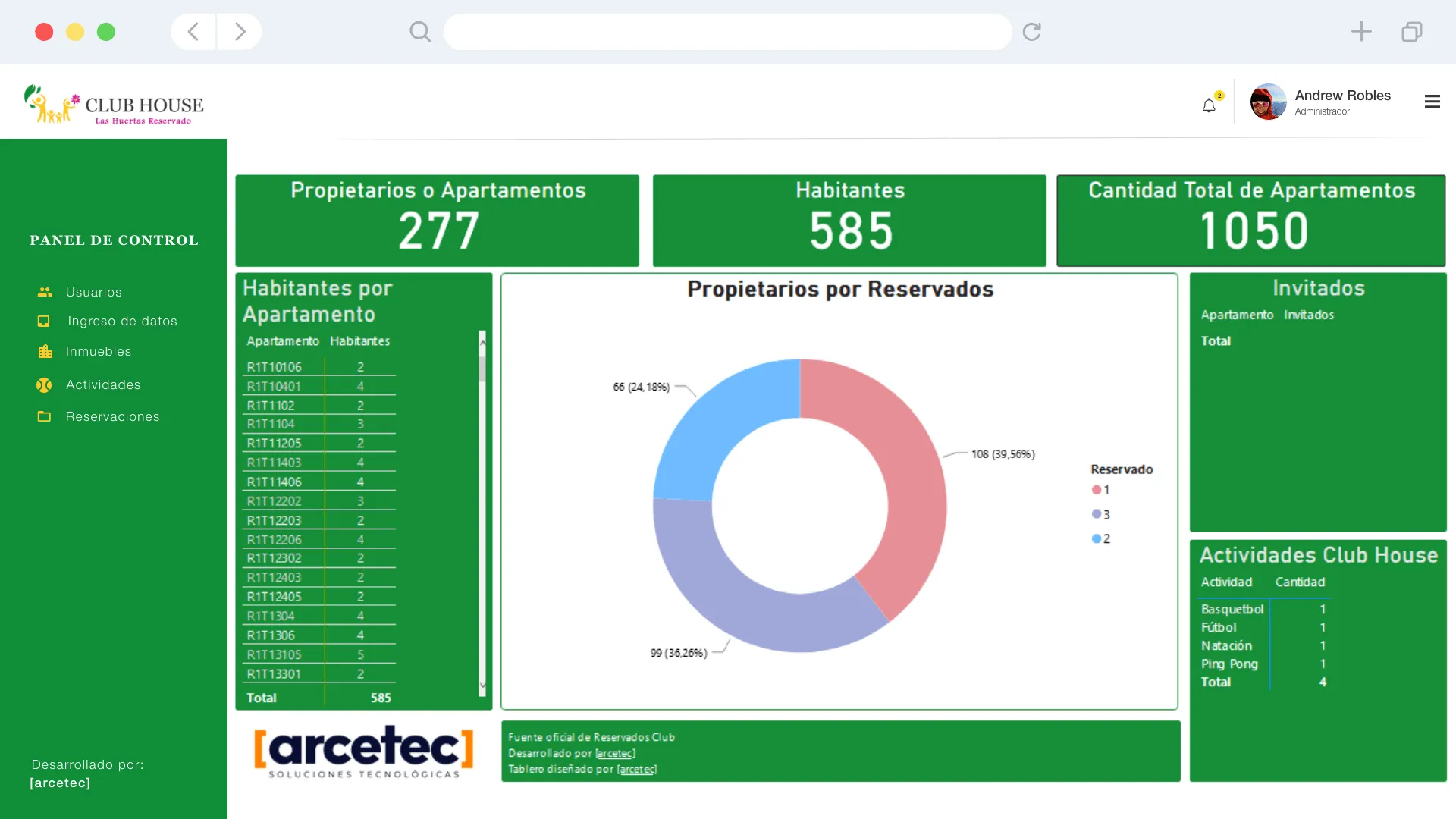The image size is (1456, 819).
Task: Open the Reservaciones menu item
Action: pos(112,416)
